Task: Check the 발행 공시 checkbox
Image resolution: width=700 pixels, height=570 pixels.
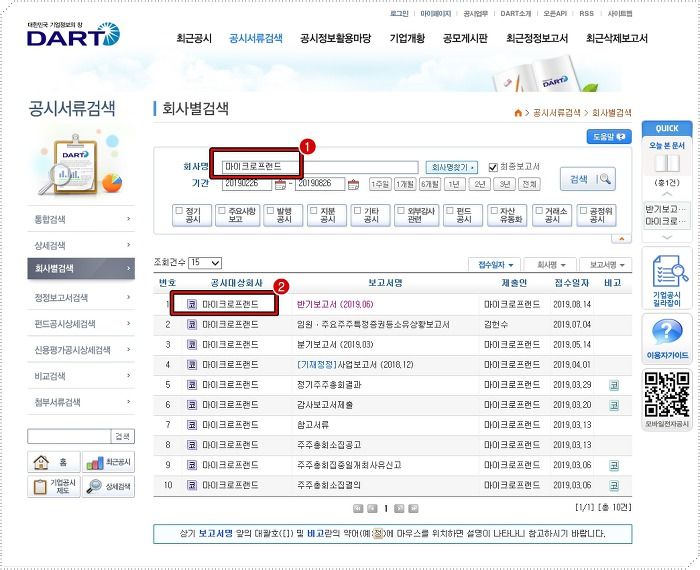Action: pos(270,211)
